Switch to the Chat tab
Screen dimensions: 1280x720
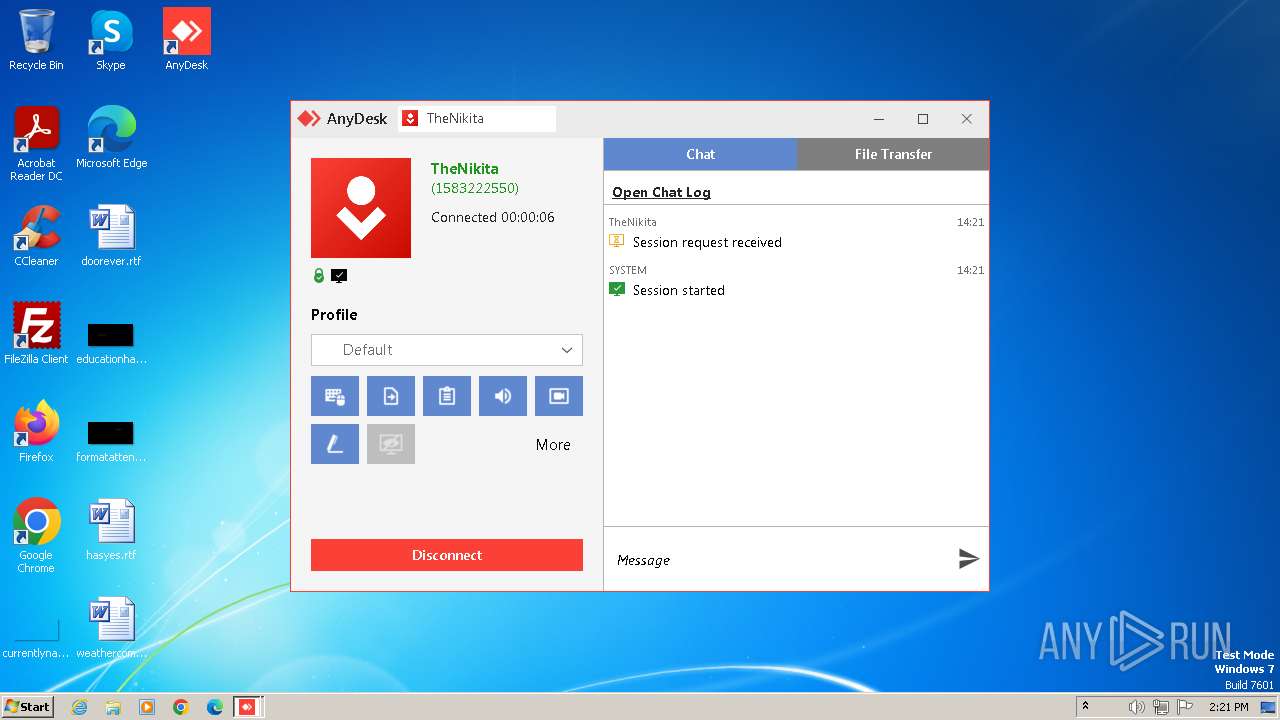700,154
